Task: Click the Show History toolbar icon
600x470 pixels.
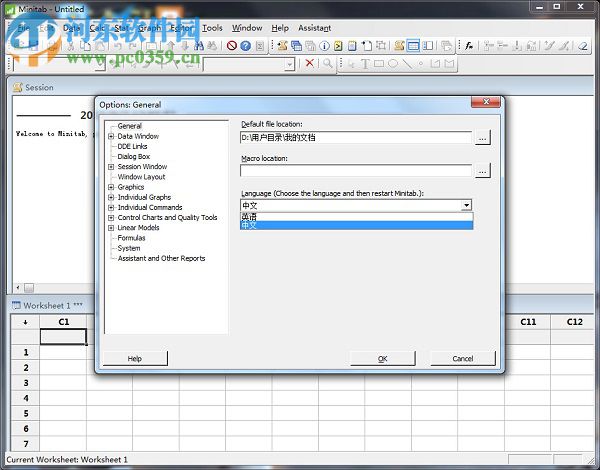Action: [x=338, y=46]
